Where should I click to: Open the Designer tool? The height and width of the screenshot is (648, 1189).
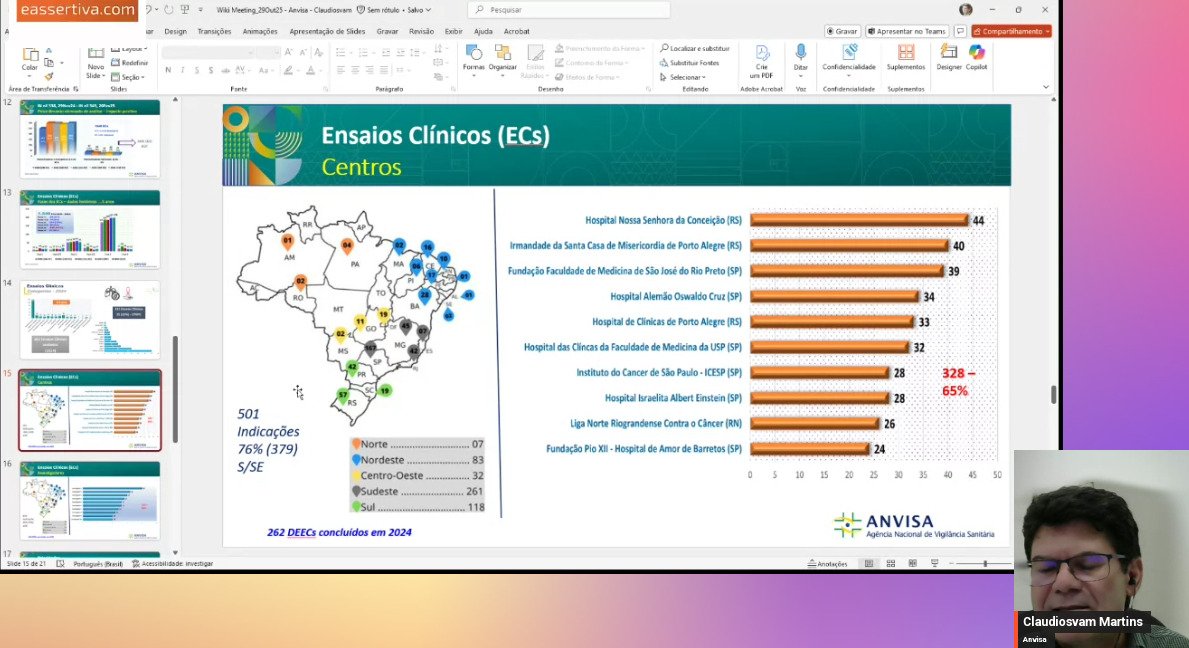949,57
